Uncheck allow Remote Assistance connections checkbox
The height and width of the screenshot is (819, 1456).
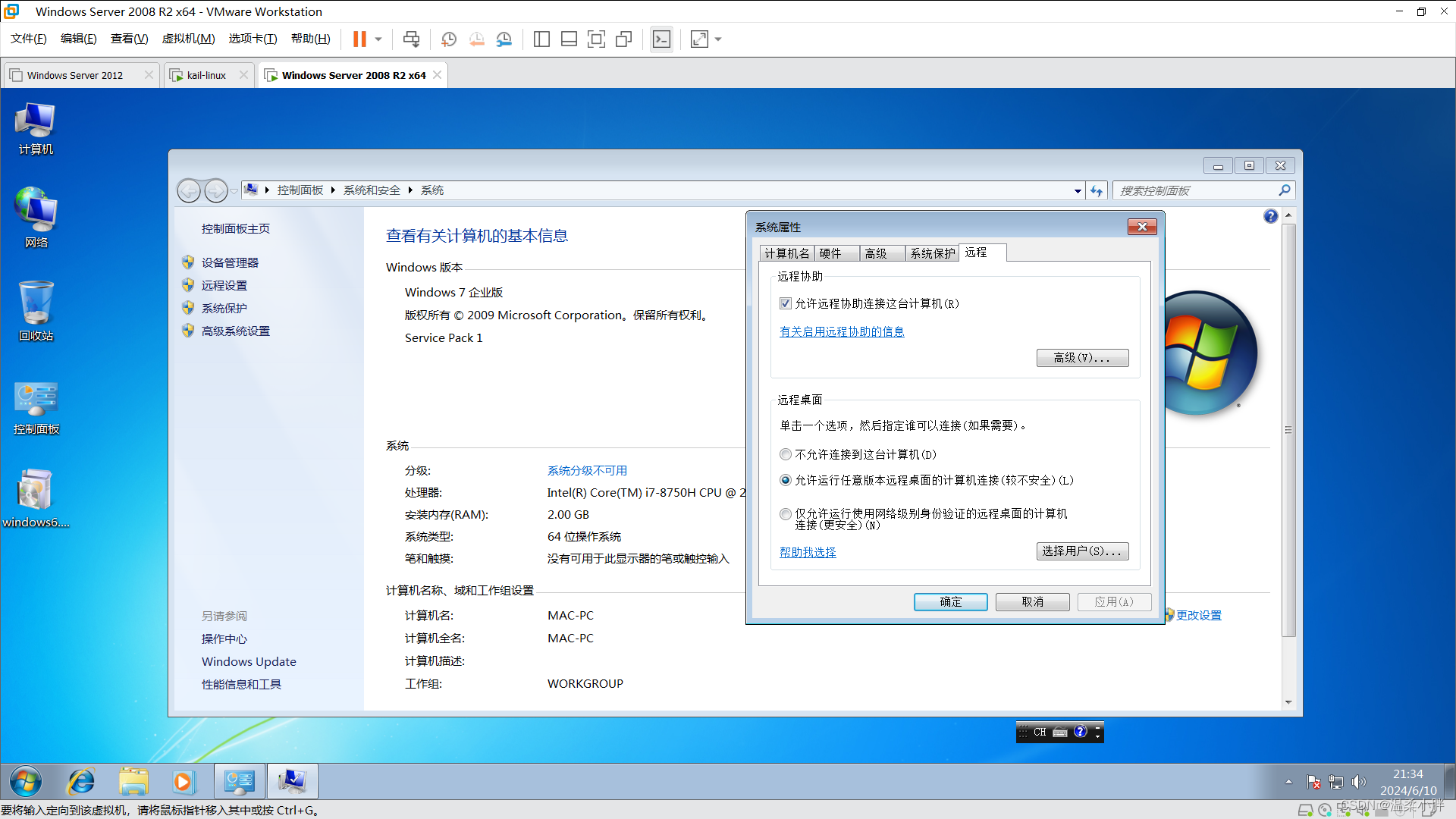tap(786, 303)
